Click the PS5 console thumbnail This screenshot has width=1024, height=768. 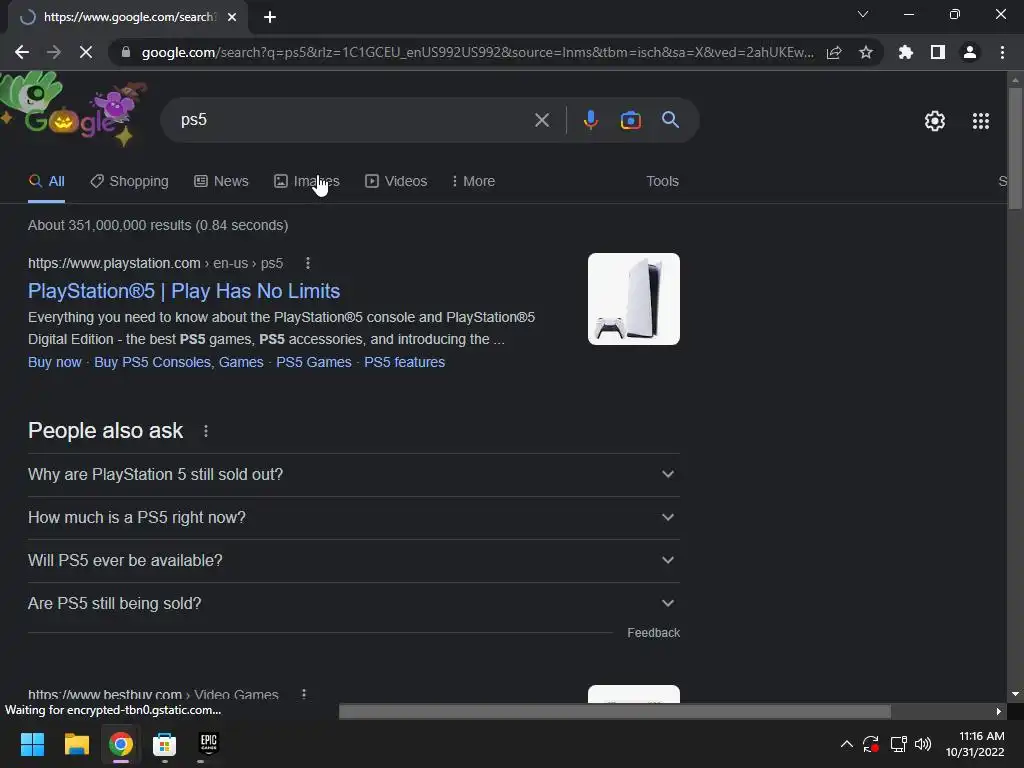633,299
